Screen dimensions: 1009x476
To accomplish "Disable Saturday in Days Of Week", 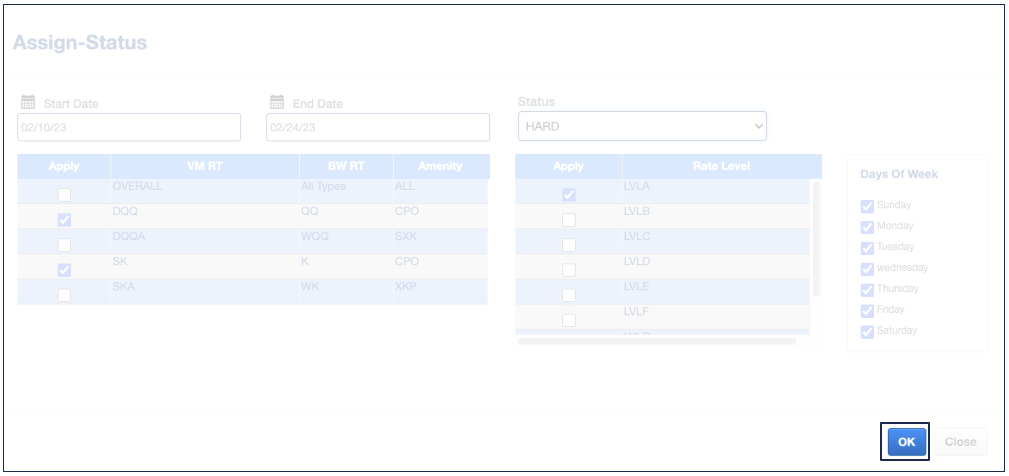I will (867, 331).
